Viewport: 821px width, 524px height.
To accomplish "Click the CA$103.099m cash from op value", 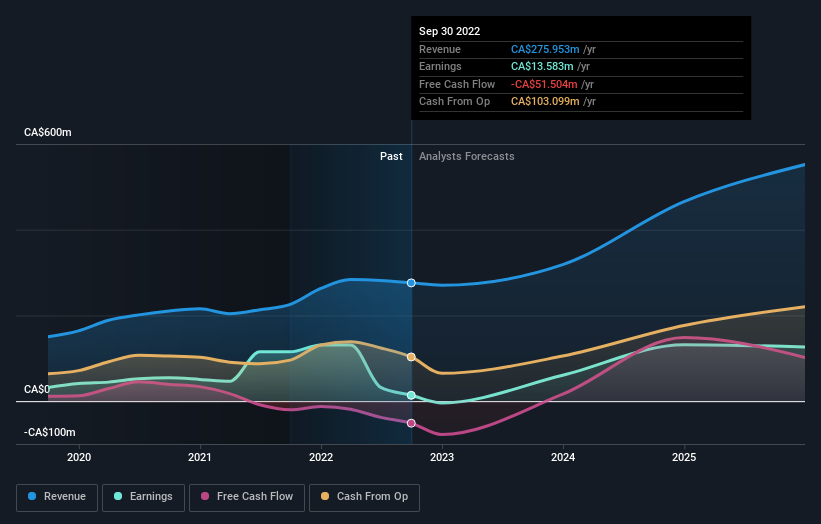I will 545,102.
